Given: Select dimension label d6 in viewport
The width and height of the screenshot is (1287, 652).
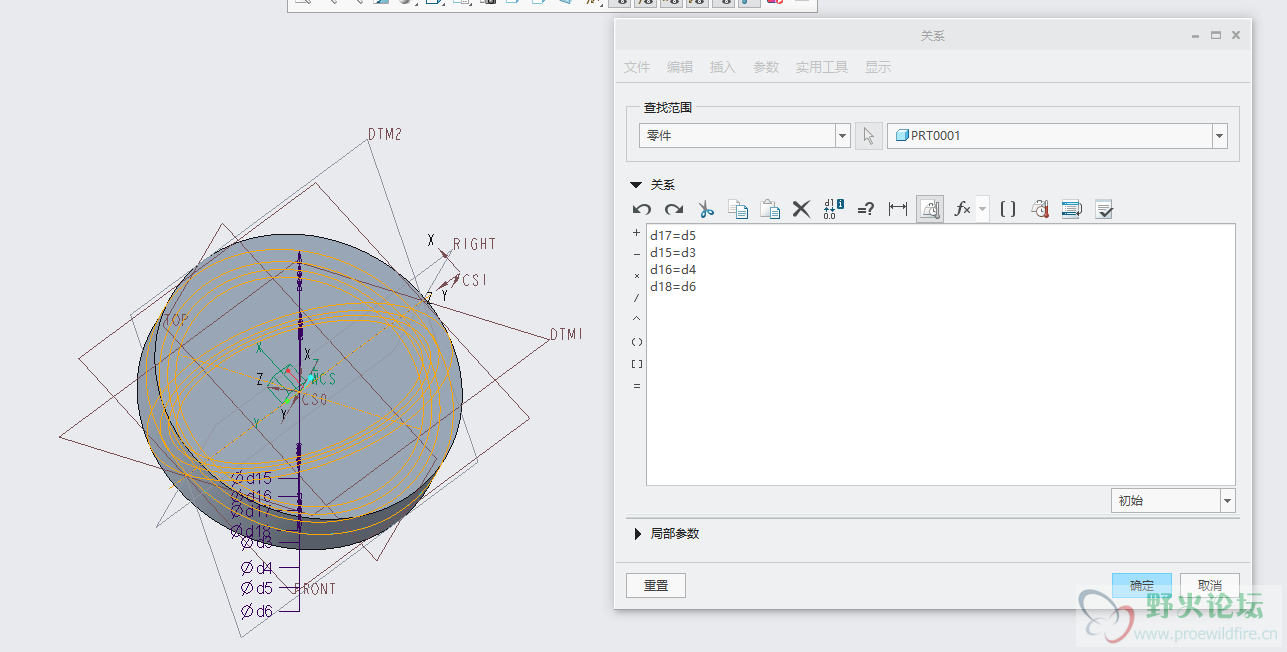Looking at the screenshot, I should click(x=257, y=611).
